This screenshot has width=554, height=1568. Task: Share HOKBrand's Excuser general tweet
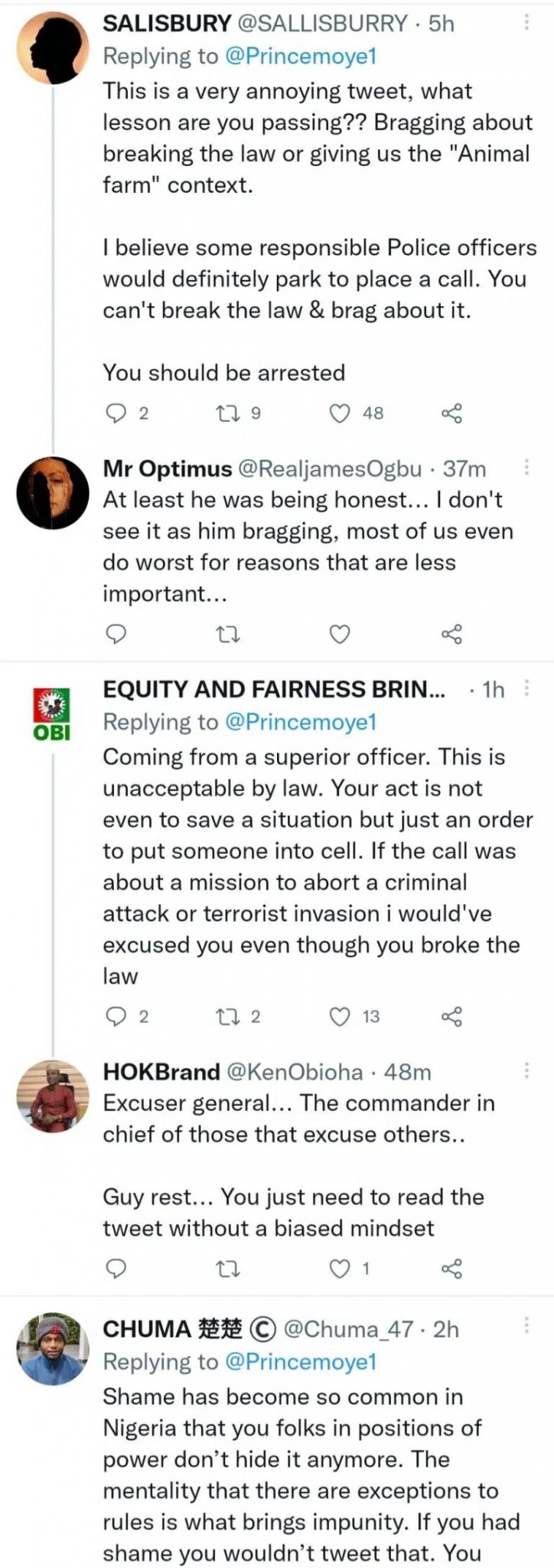(452, 1269)
